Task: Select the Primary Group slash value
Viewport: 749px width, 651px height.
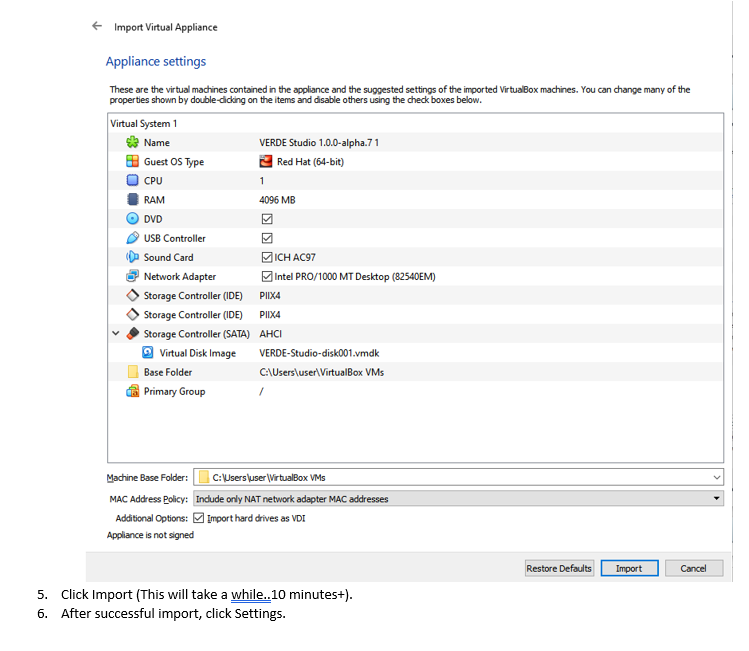Action: 261,391
